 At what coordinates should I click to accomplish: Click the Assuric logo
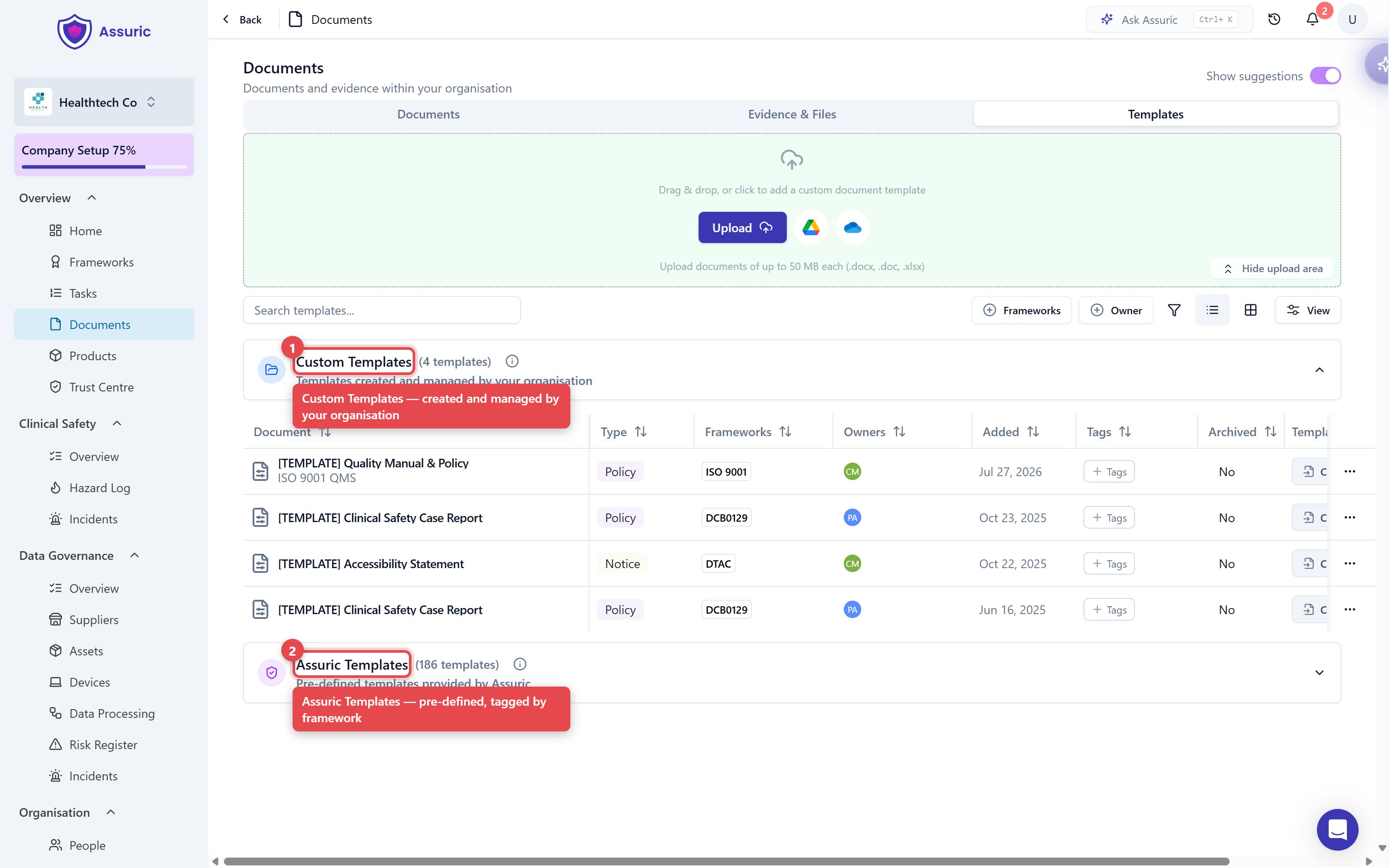[x=104, y=32]
